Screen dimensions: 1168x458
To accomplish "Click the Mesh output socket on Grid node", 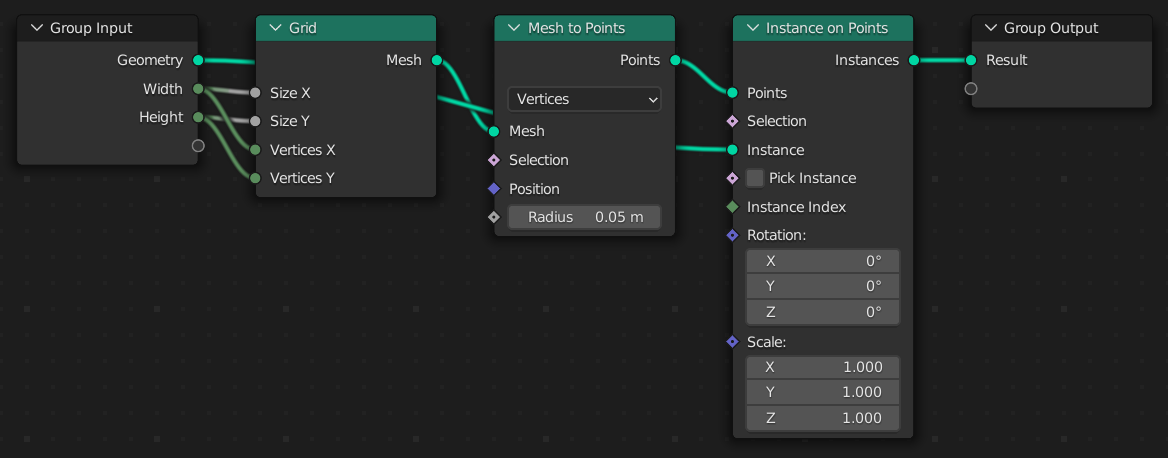I will (x=437, y=60).
